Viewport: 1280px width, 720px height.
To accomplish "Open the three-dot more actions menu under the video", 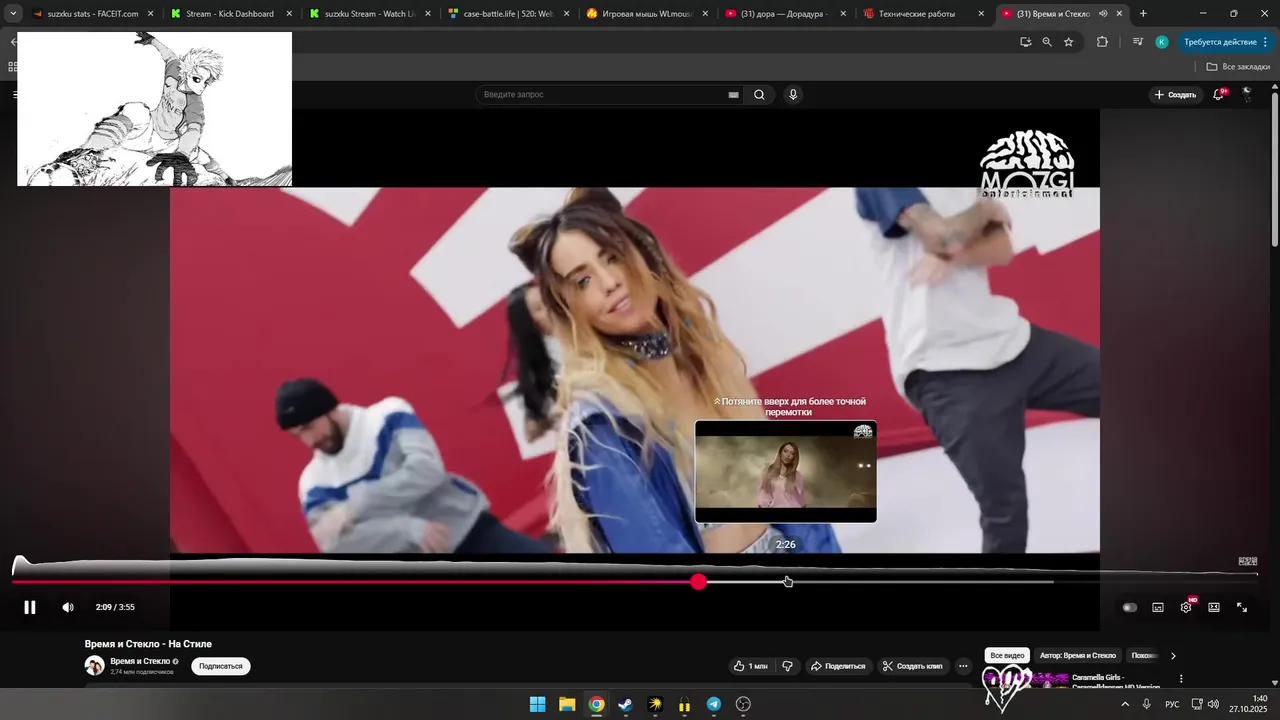I will [963, 666].
